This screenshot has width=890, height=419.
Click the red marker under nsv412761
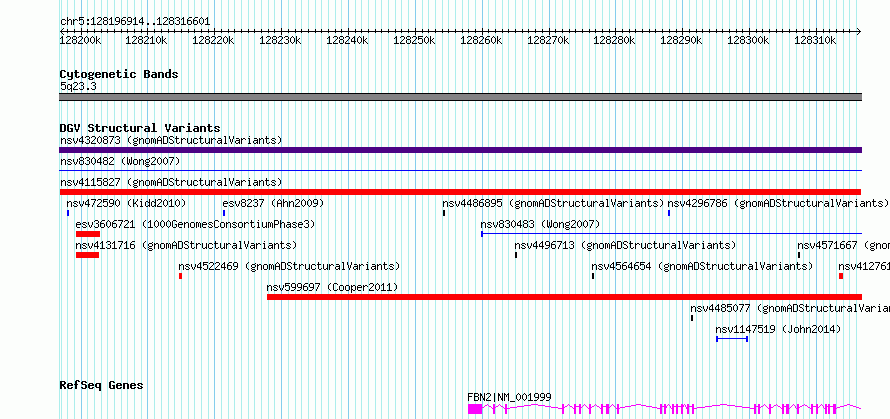[841, 276]
